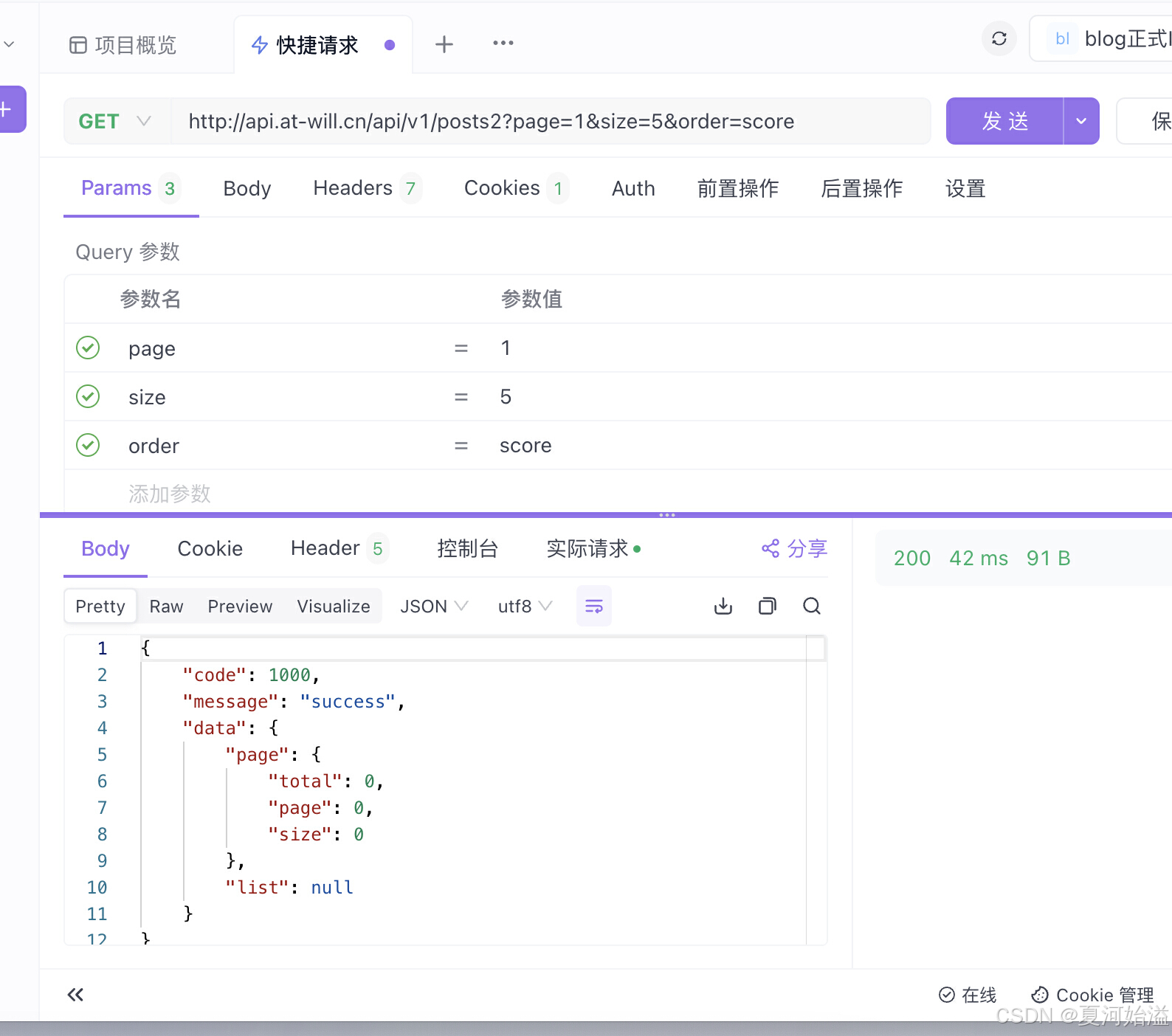Select the Raw view mode

click(x=166, y=606)
